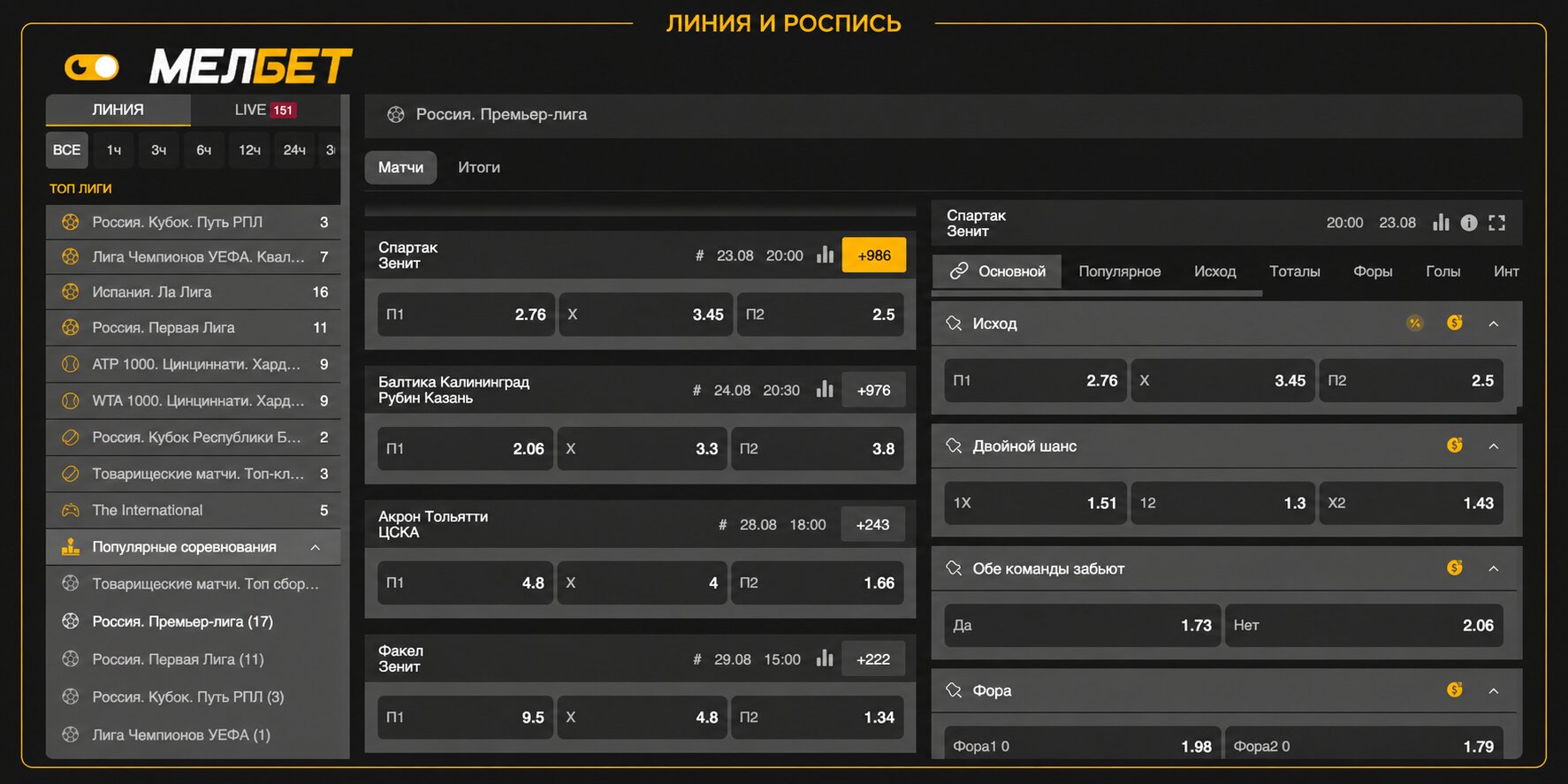This screenshot has width=1568, height=784.
Task: Open +243 markets for Акрон Тольятти – ЦСКА
Action: [873, 524]
